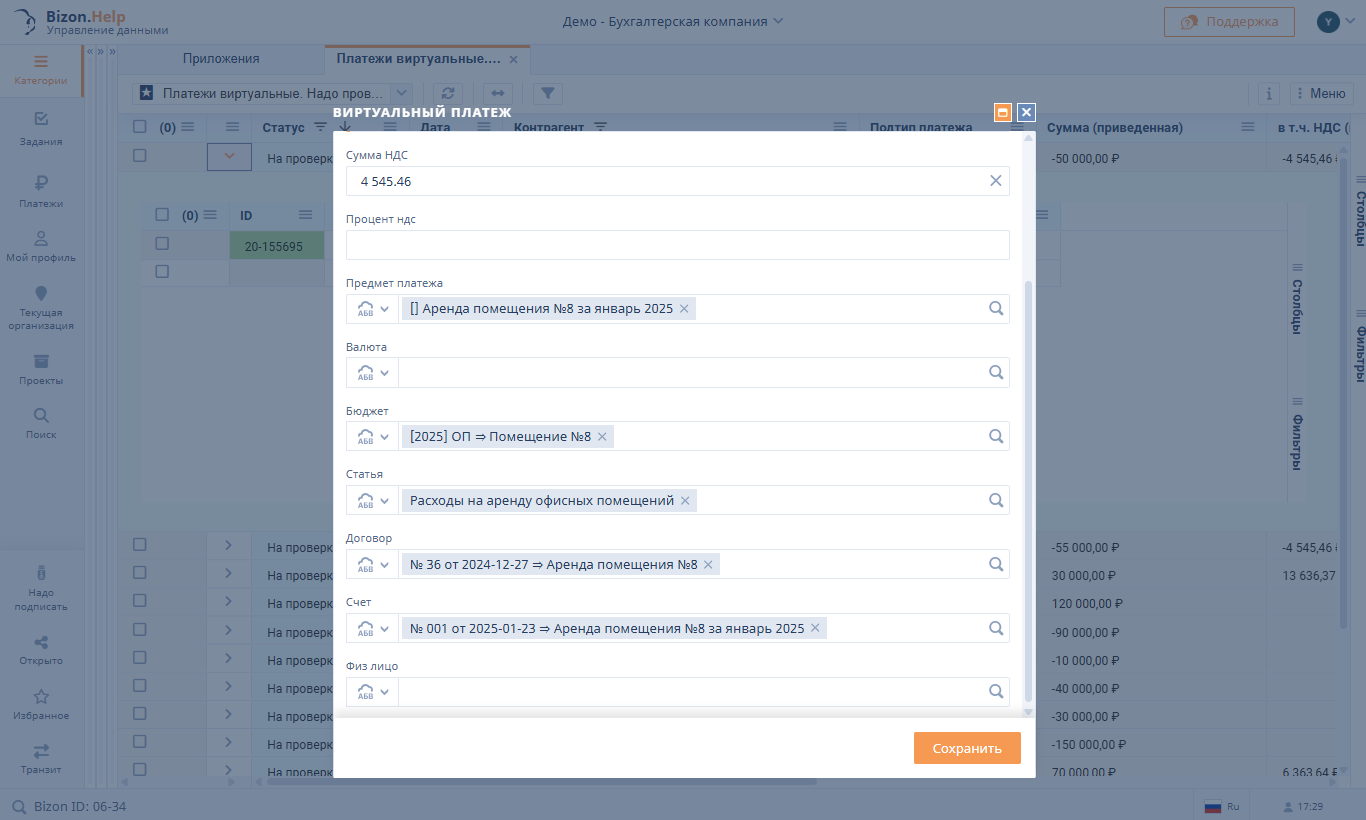The width and height of the screenshot is (1366, 820).
Task: Toggle the select-all checkbox in table header
Action: pyautogui.click(x=140, y=127)
